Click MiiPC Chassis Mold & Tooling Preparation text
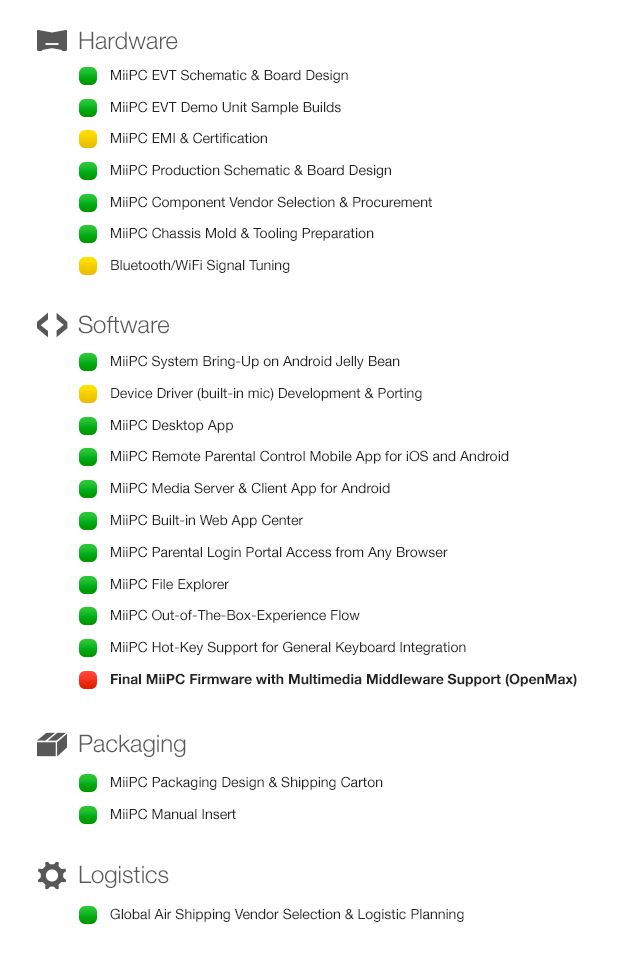 (x=242, y=234)
